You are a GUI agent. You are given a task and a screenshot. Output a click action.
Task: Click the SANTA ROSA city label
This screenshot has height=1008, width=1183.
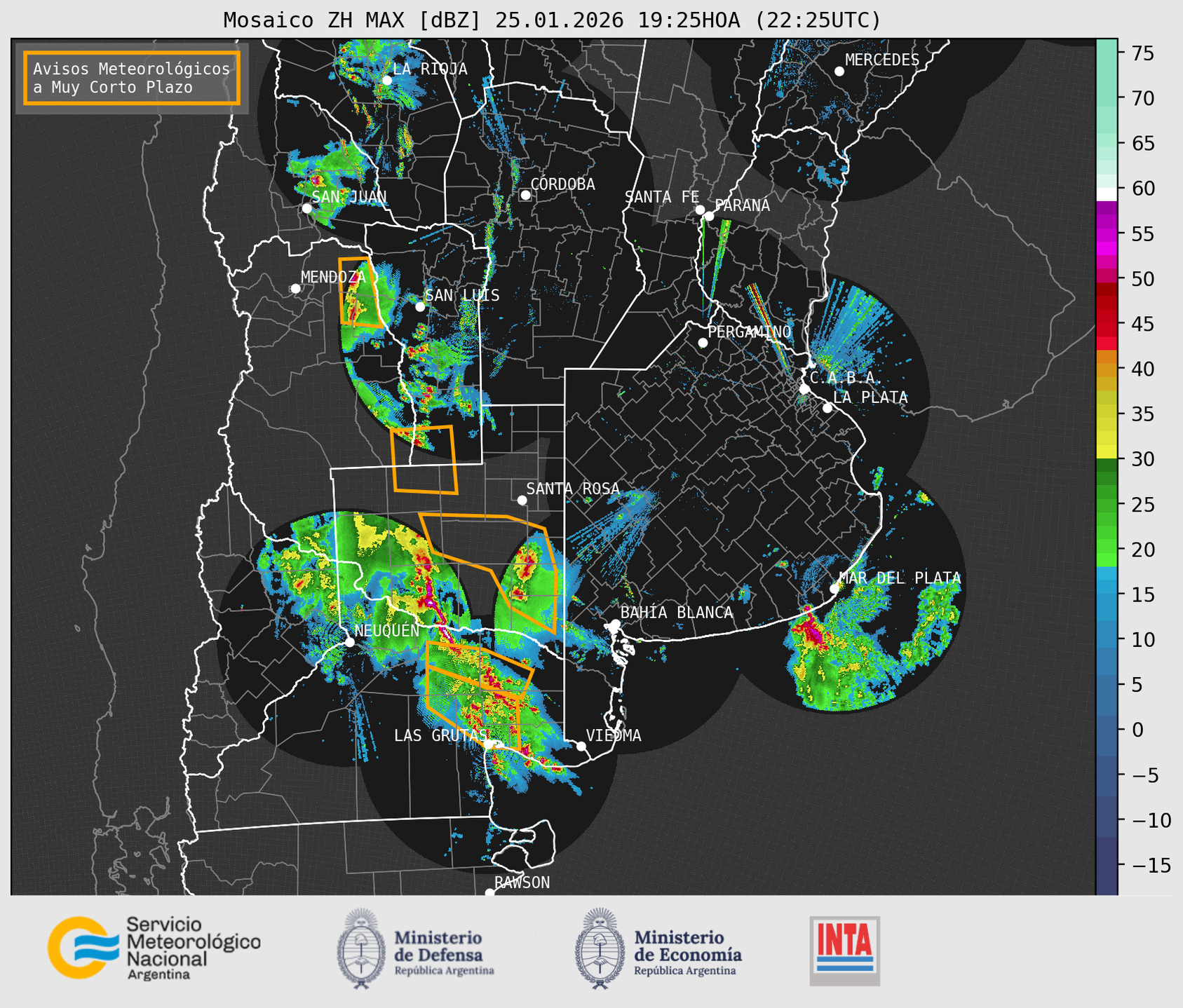(573, 489)
